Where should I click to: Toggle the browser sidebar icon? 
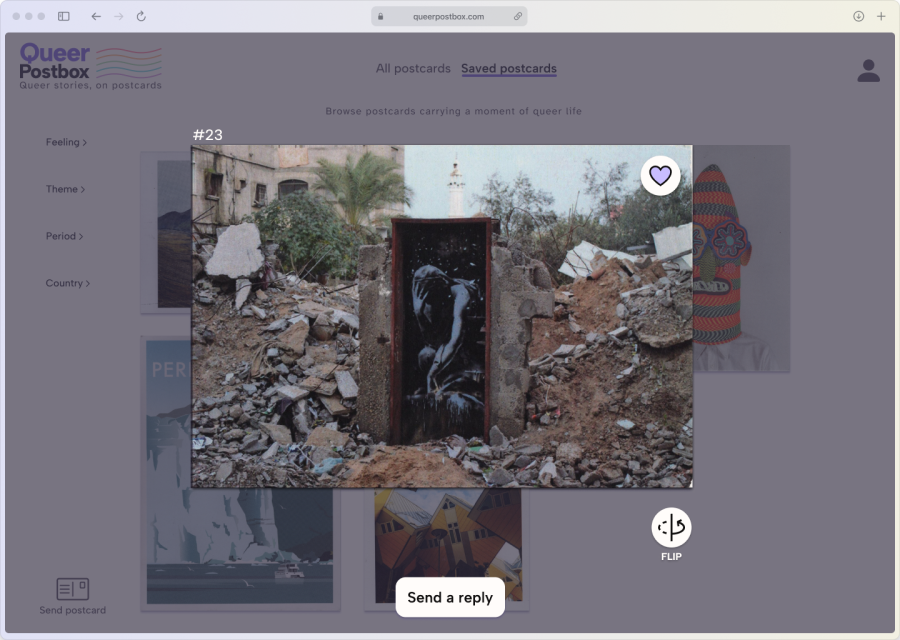click(64, 17)
